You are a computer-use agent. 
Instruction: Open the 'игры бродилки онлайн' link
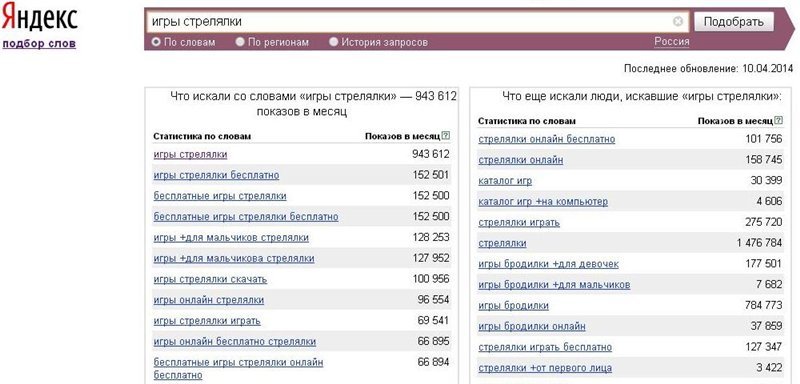point(532,326)
